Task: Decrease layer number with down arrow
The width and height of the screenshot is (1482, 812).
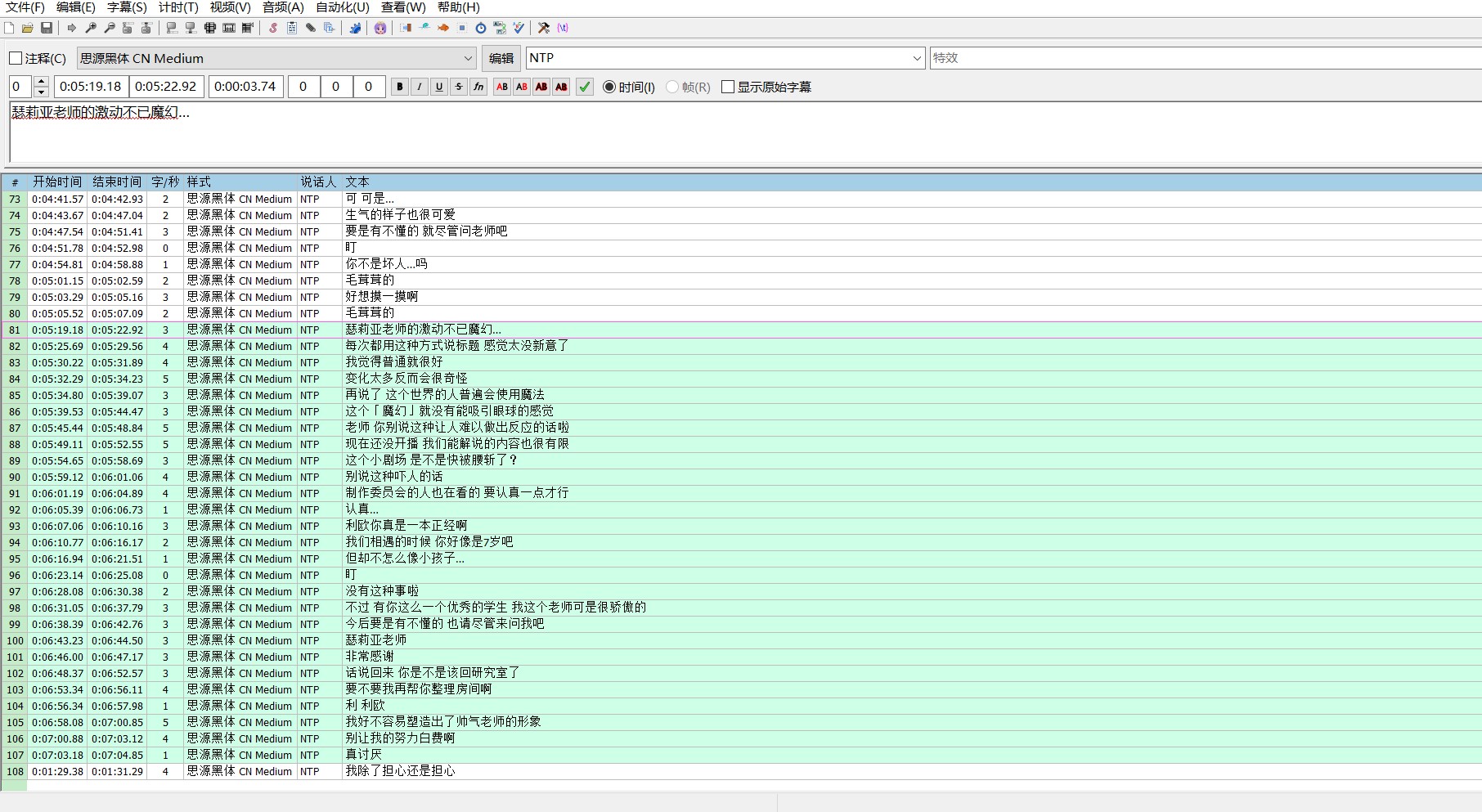Action: (x=42, y=92)
